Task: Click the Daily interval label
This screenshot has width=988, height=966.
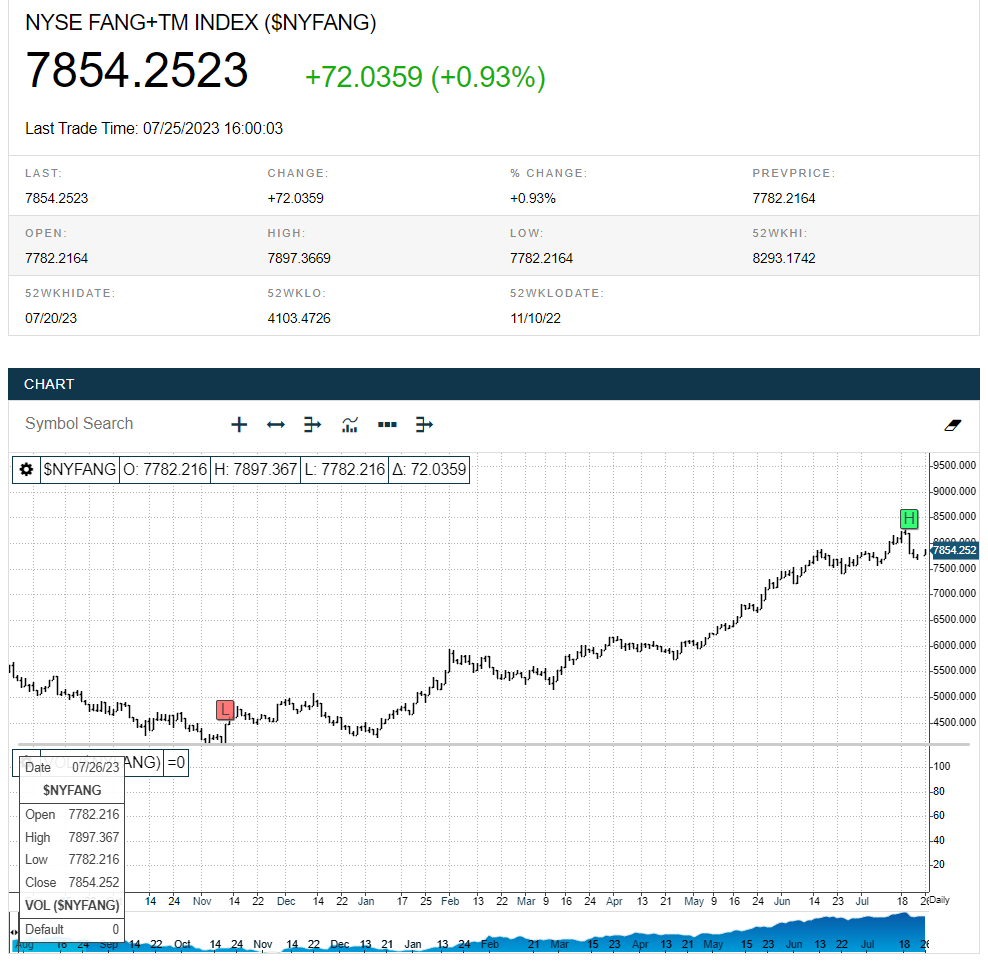Action: (939, 900)
